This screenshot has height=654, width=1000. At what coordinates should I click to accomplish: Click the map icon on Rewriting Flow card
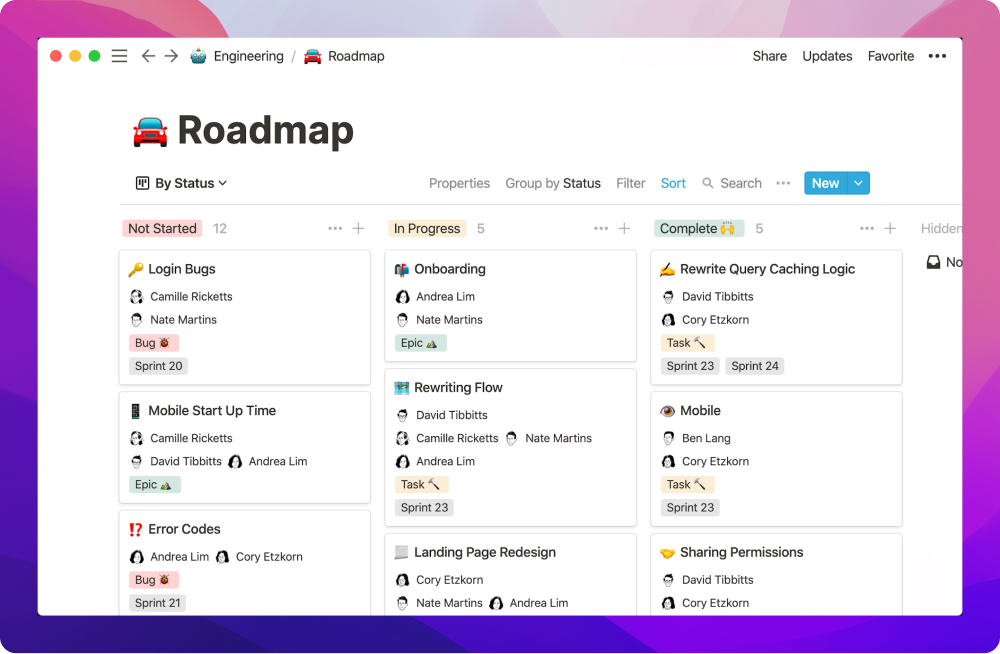402,388
